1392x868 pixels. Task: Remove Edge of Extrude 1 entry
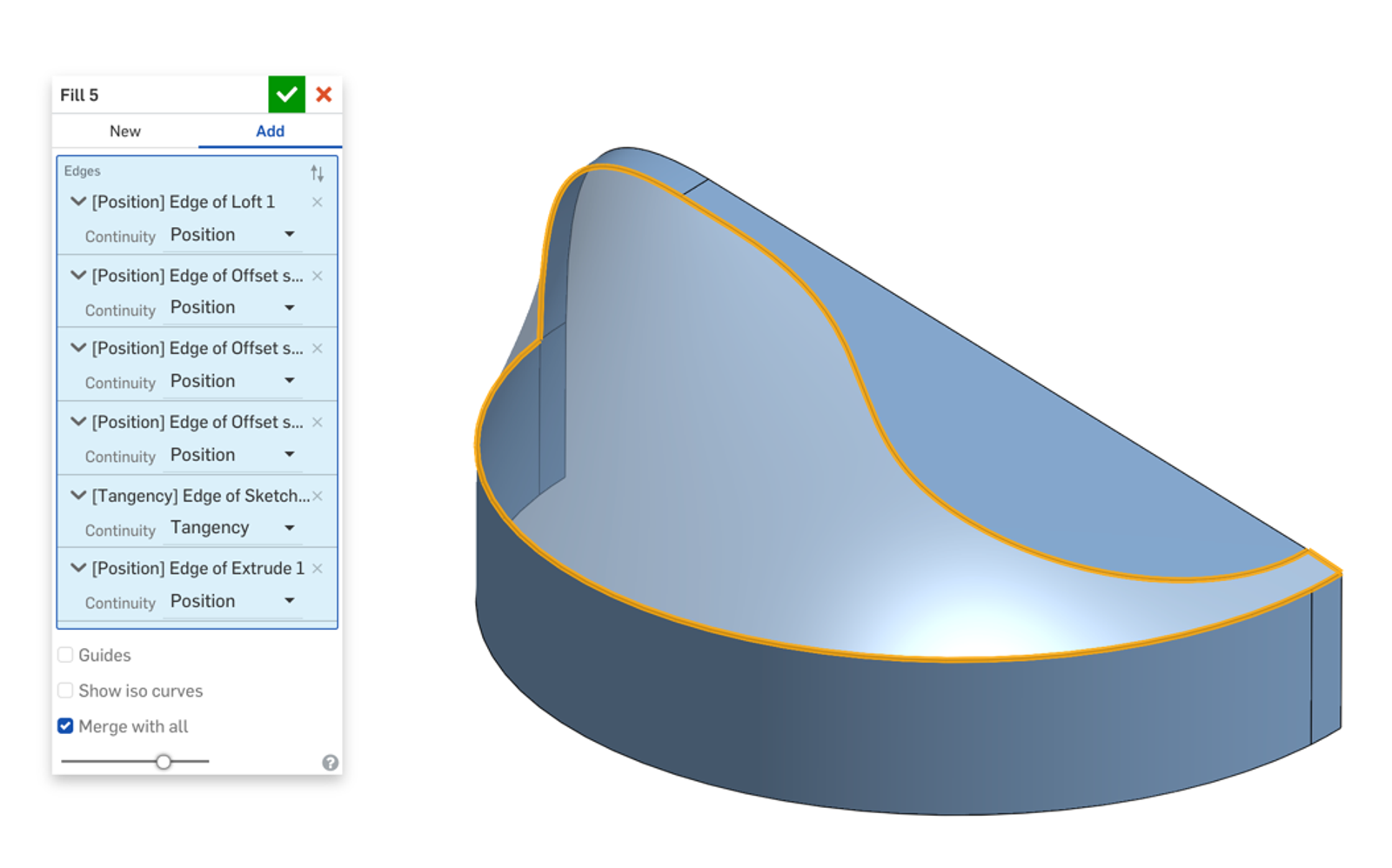[x=318, y=569]
